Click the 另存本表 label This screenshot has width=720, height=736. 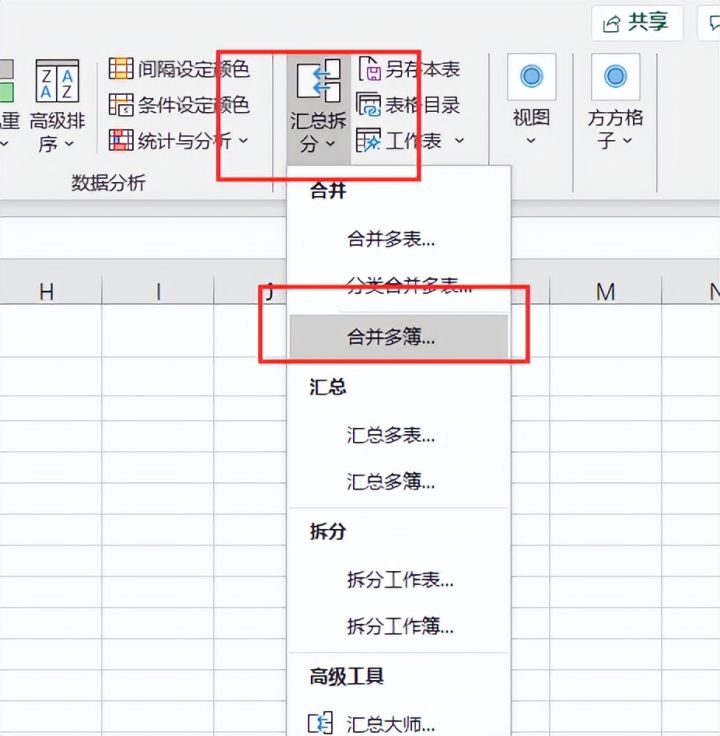click(x=422, y=69)
